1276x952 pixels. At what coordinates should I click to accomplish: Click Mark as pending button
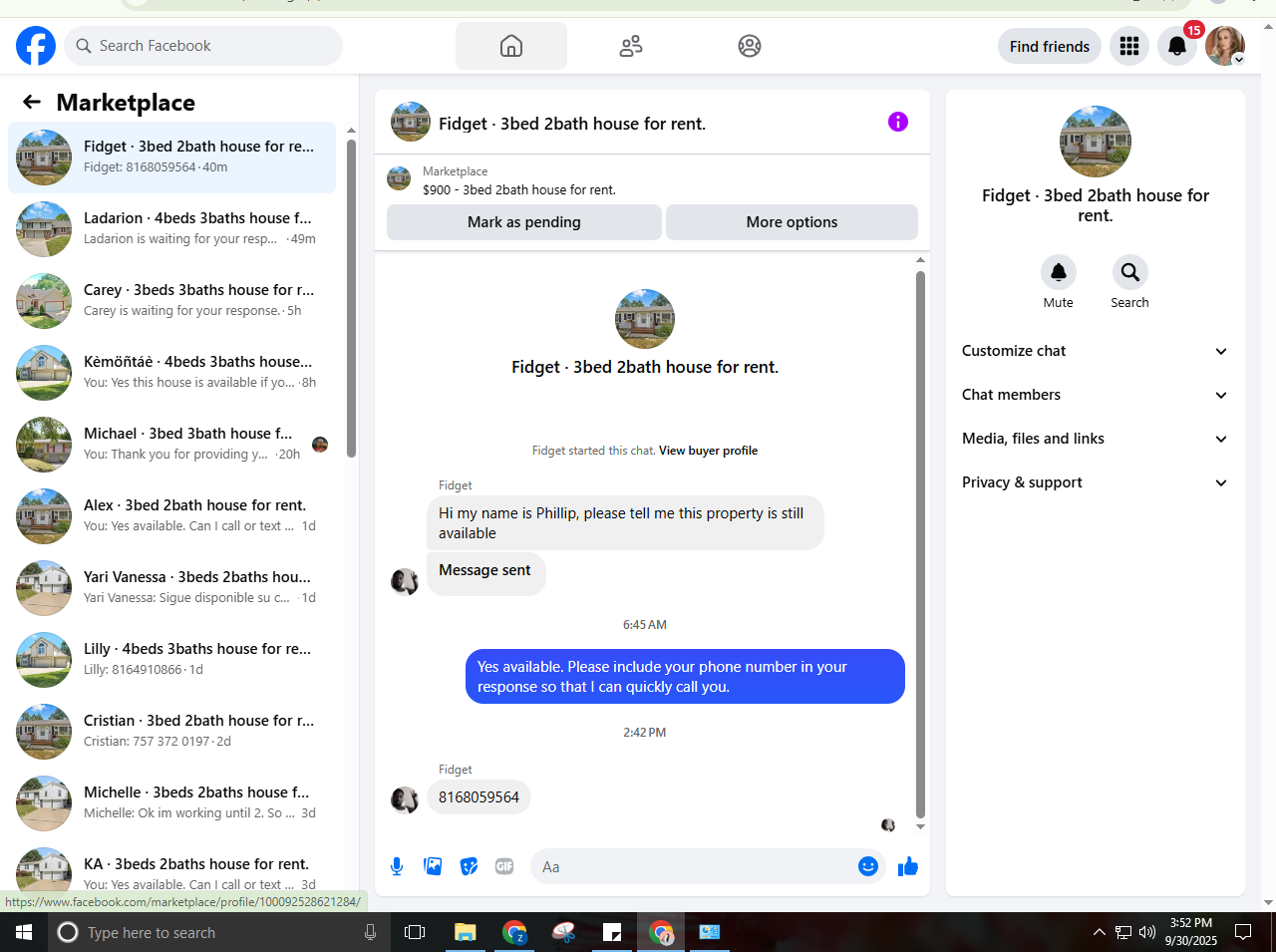524,222
